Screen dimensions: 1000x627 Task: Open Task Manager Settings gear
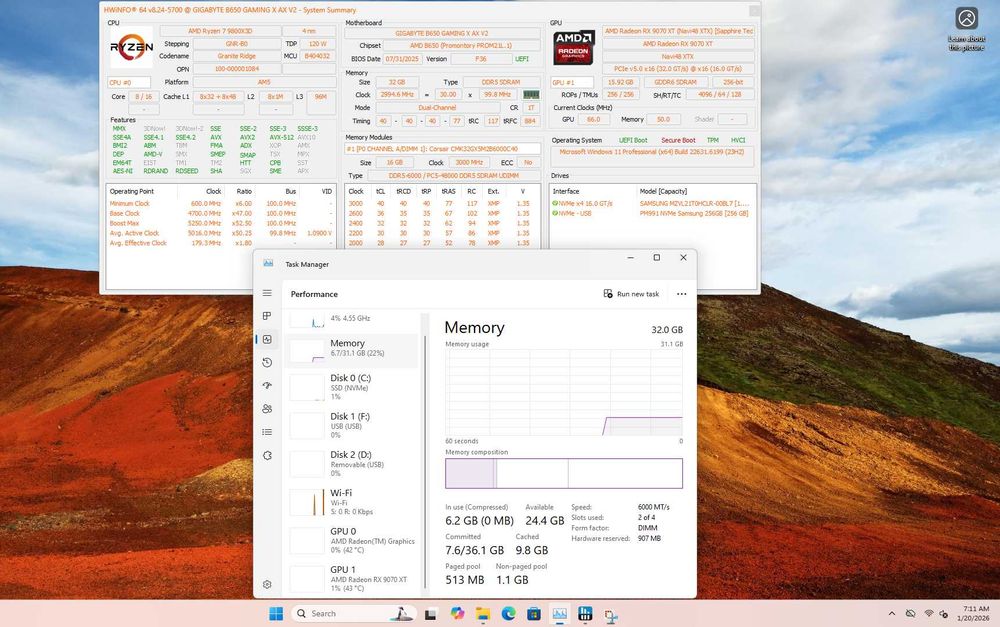(267, 584)
